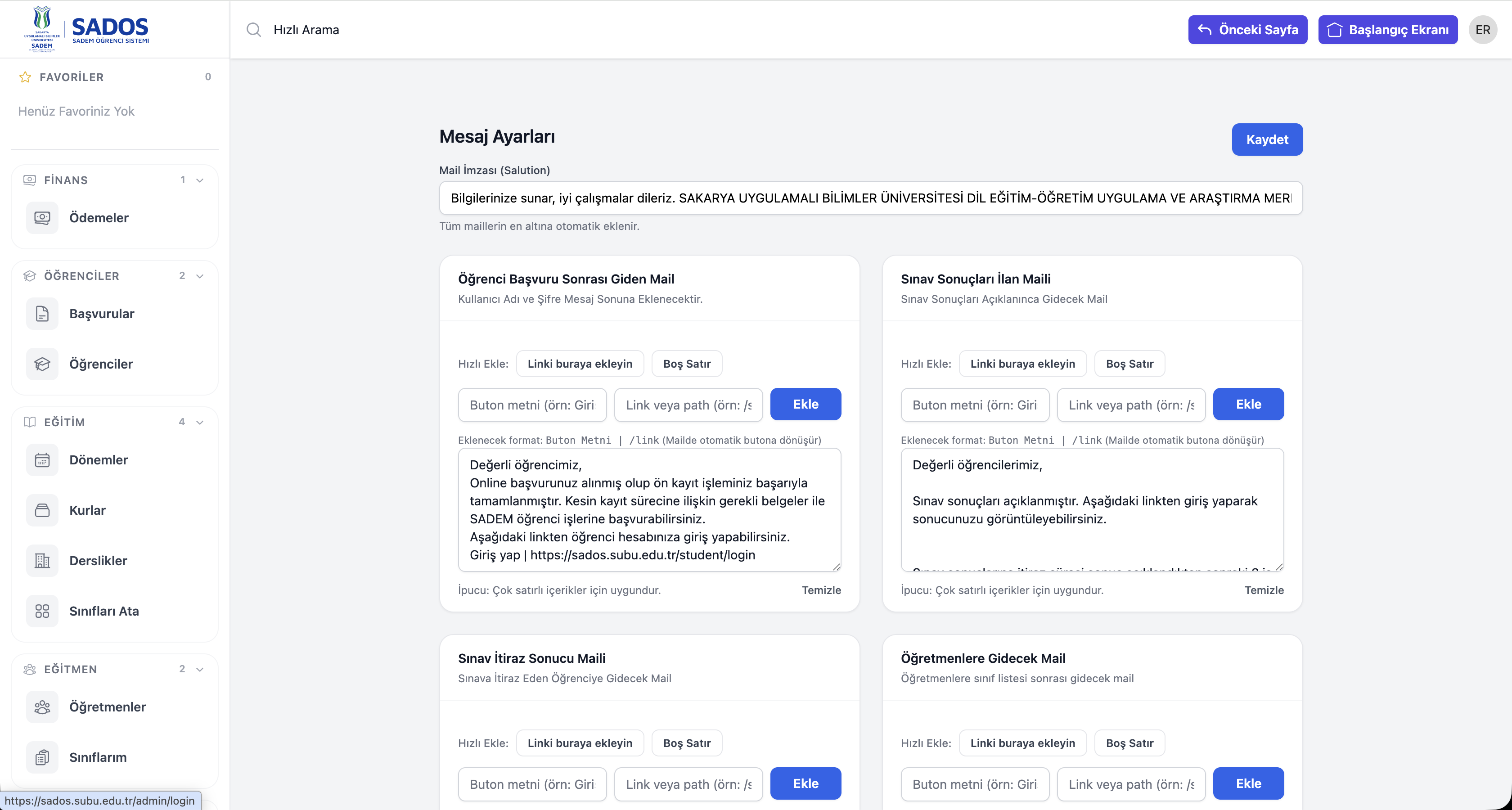
Task: Click the SADOS logo
Action: click(87, 29)
